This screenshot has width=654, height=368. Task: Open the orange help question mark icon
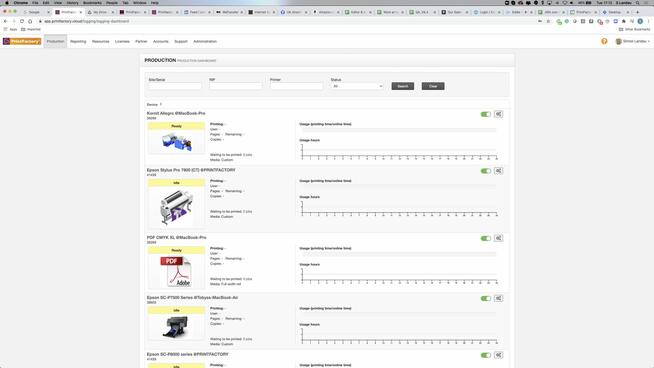tap(604, 41)
